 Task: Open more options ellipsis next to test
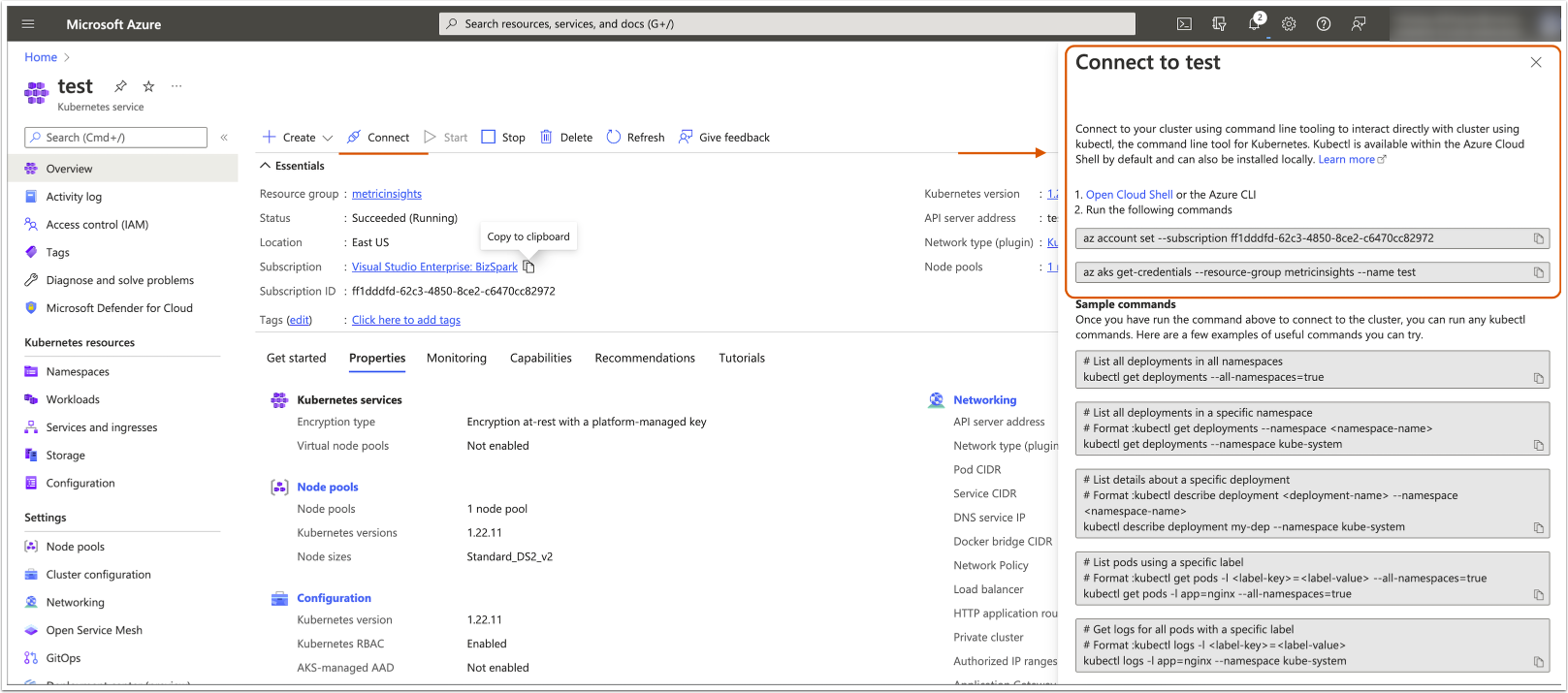click(176, 86)
